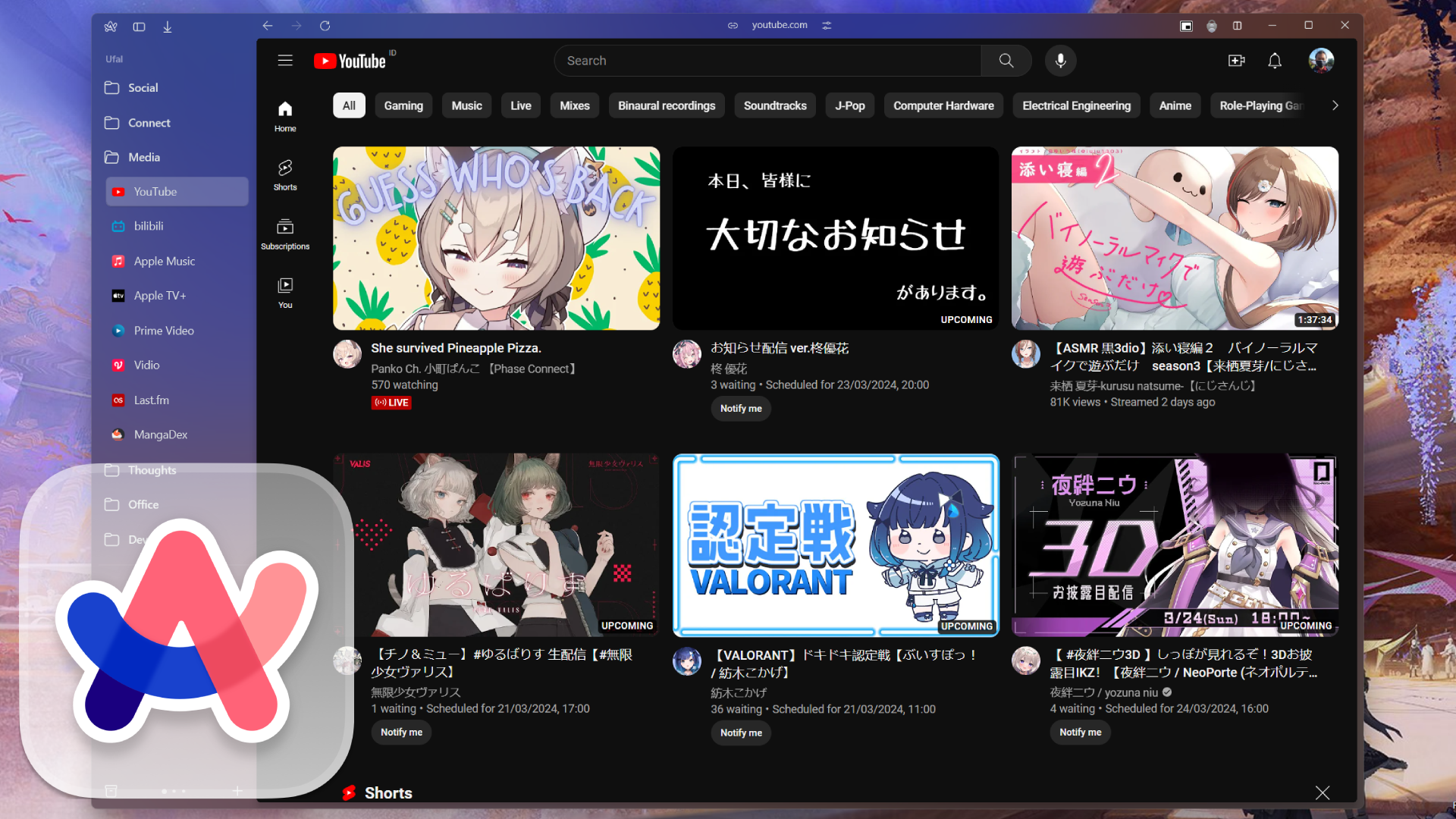Collapse the Media folder in sidebar
The image size is (1456, 819).
pyautogui.click(x=177, y=157)
